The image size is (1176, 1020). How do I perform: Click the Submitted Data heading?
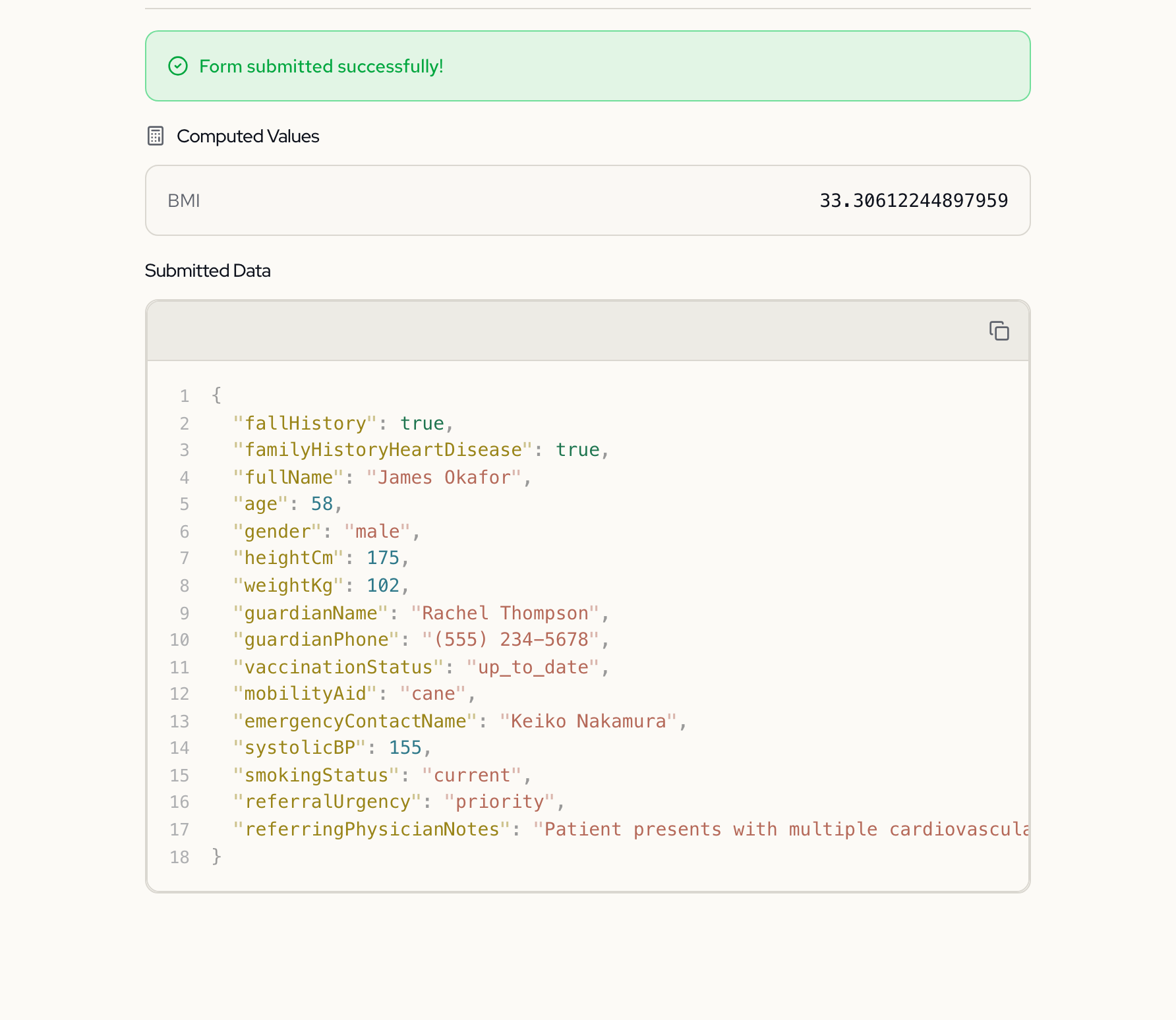tap(208, 271)
